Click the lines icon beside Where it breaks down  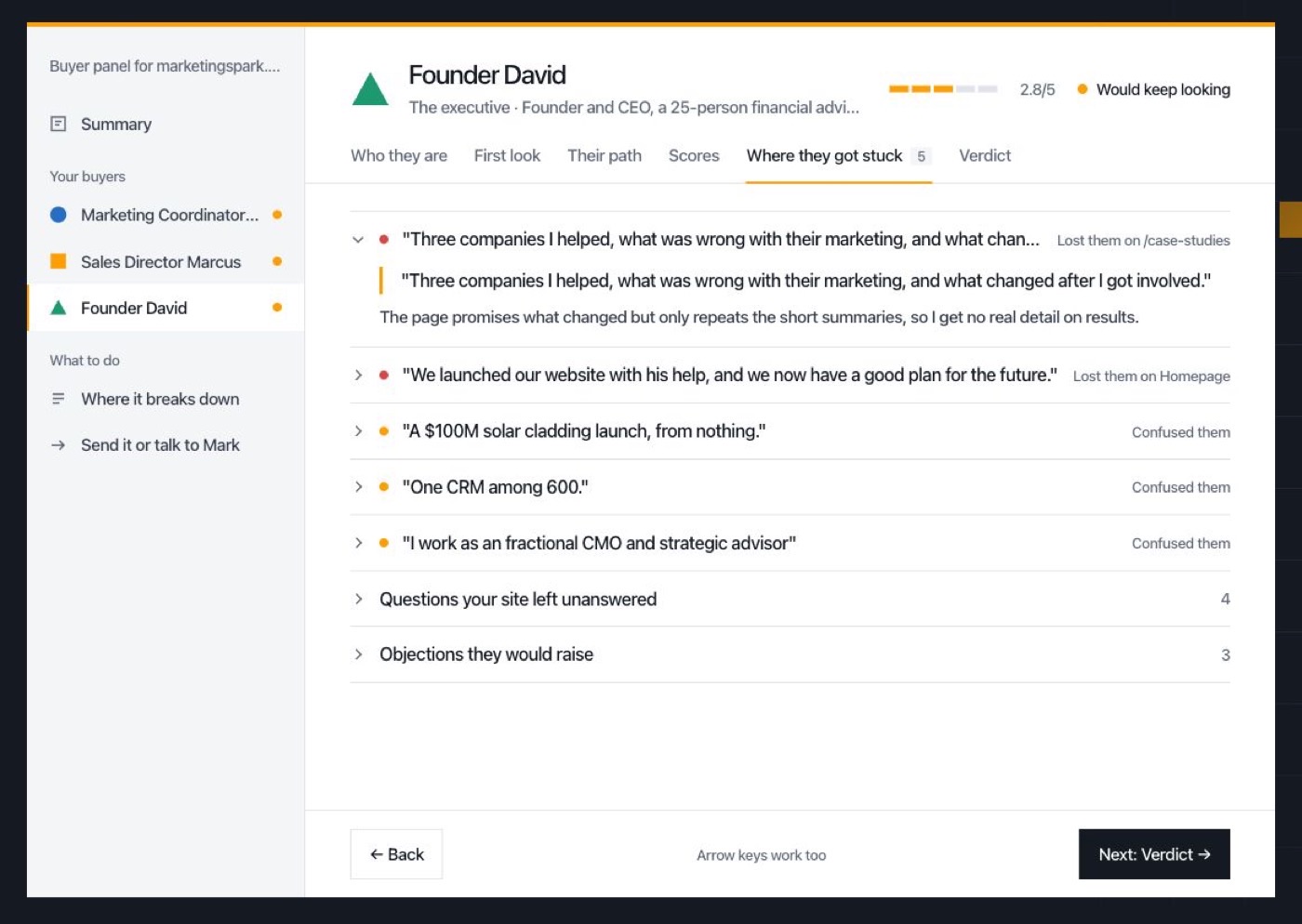tap(58, 399)
